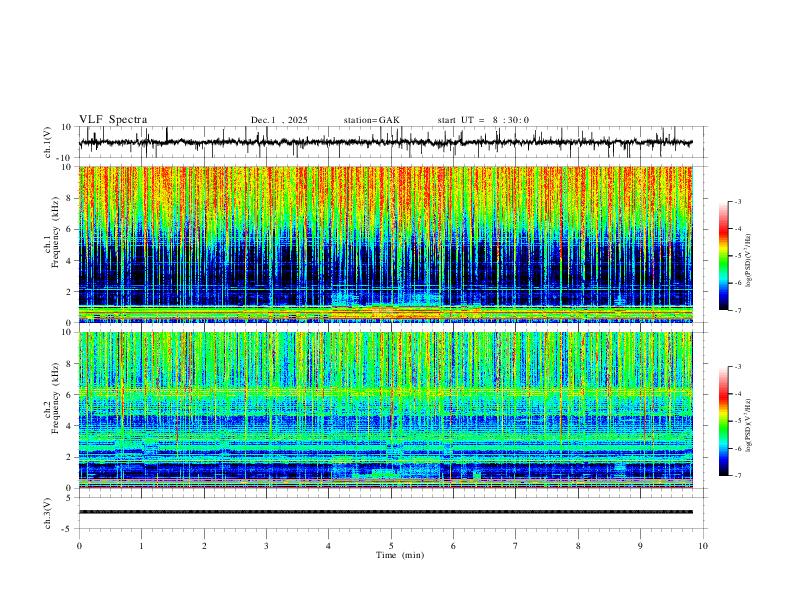Click the "7" tick on the time axis
This screenshot has width=792, height=612.
(516, 546)
